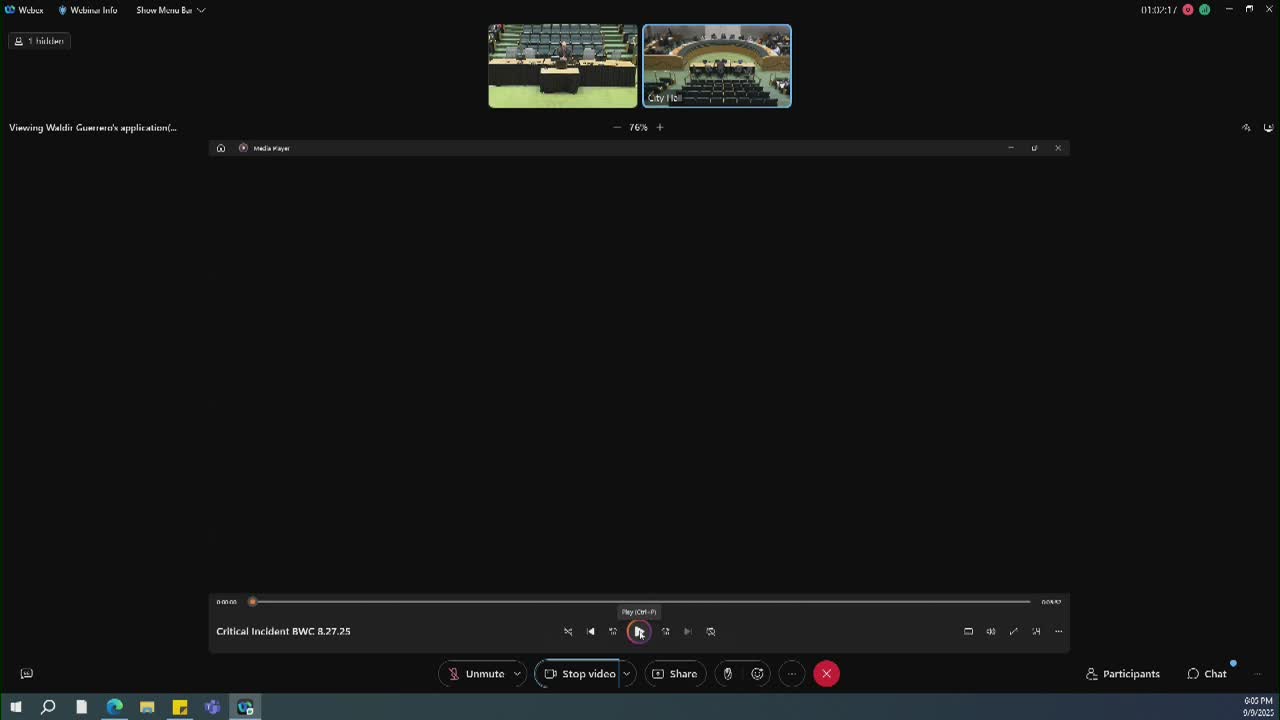Open mini player in Media Player
The image size is (1280, 720).
pyautogui.click(x=1036, y=631)
